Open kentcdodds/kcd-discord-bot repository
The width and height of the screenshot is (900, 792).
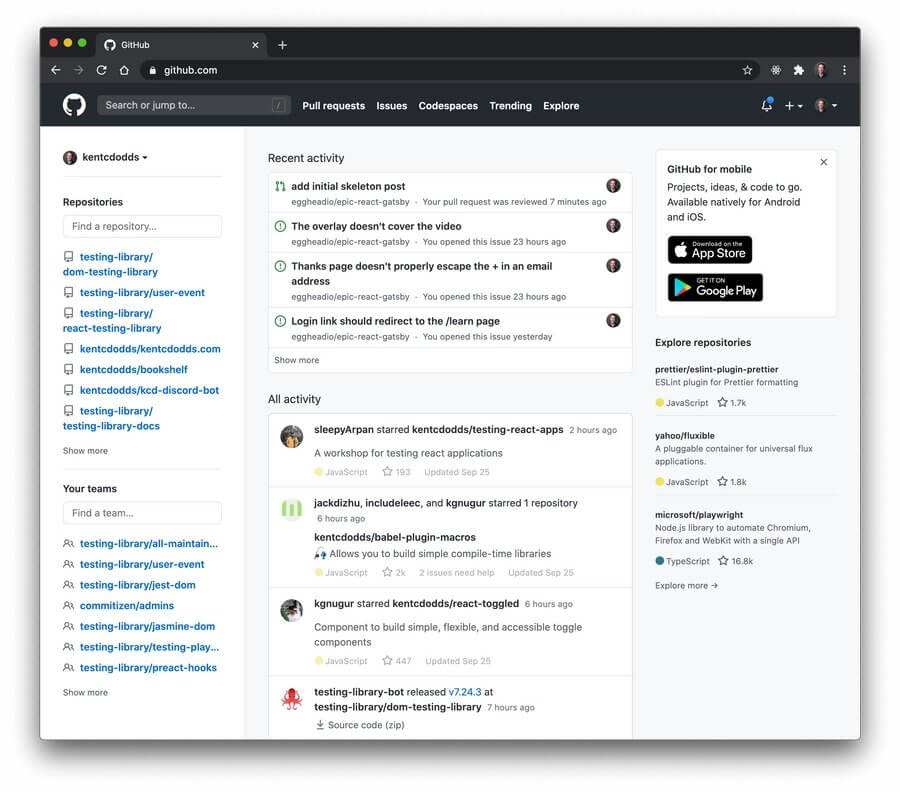click(x=149, y=390)
